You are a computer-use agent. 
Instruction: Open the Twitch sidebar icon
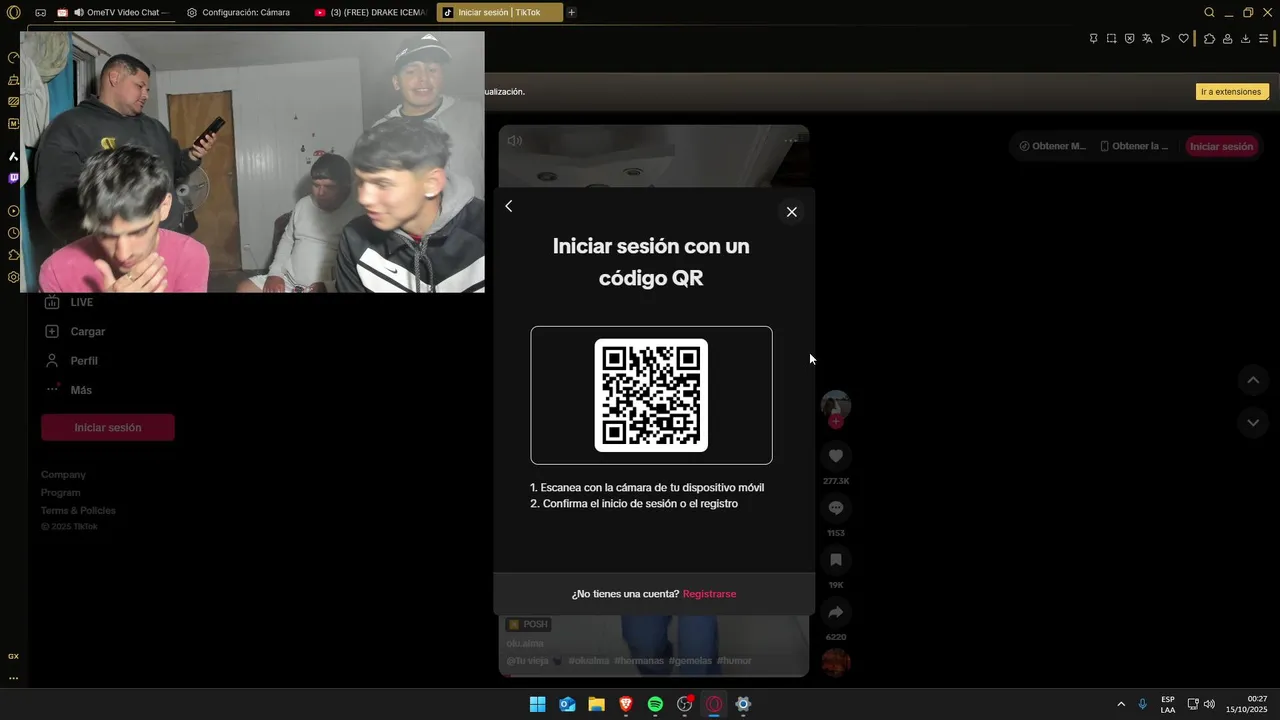[x=13, y=178]
